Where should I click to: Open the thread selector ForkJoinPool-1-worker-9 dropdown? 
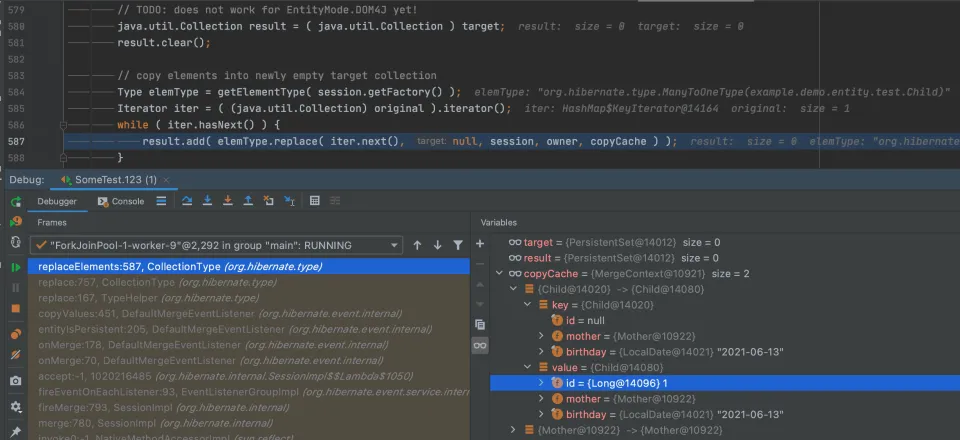click(216, 245)
